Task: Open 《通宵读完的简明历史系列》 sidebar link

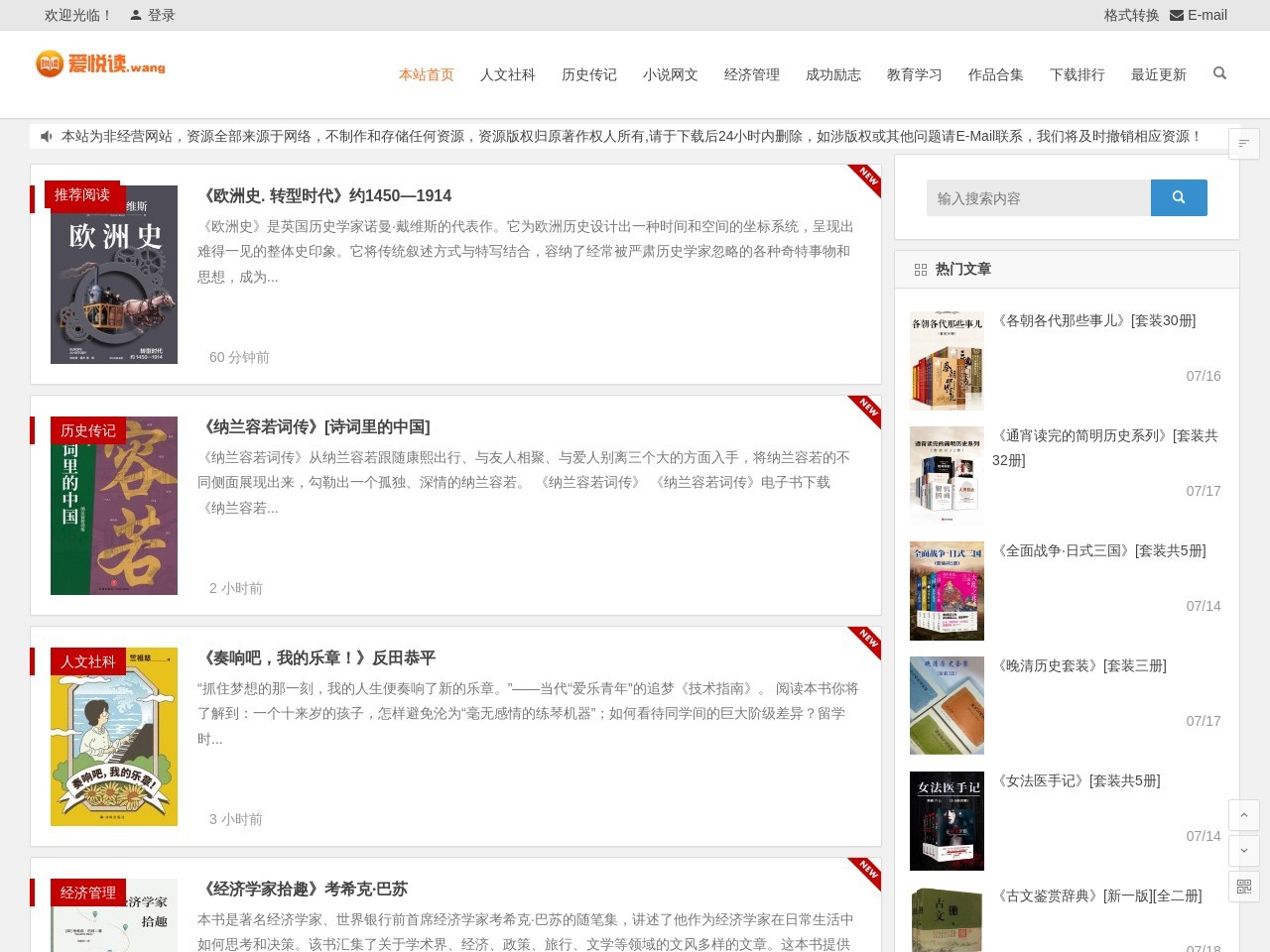Action: tap(1105, 447)
